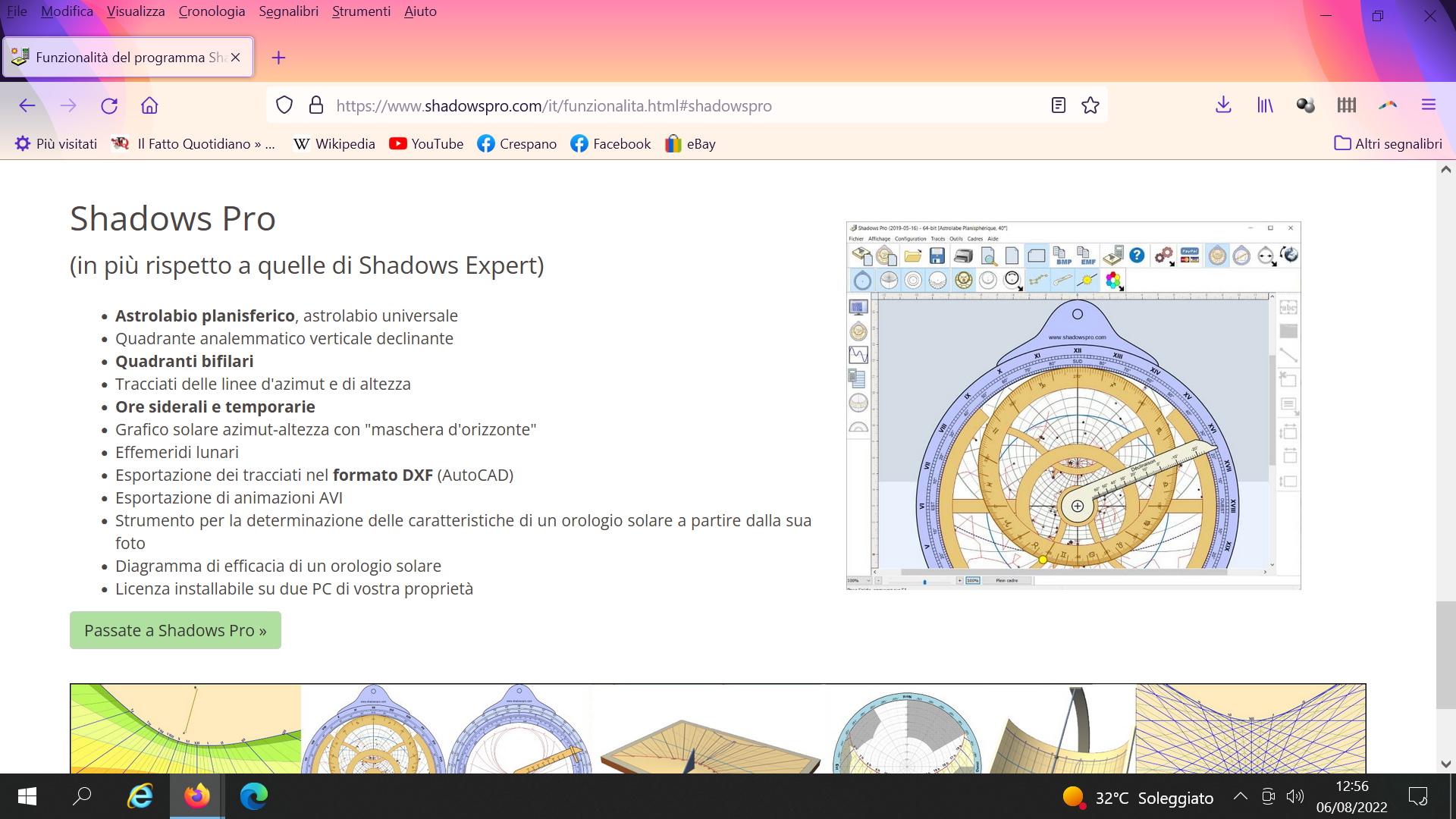Open the Downloads panel icon

tap(1223, 105)
